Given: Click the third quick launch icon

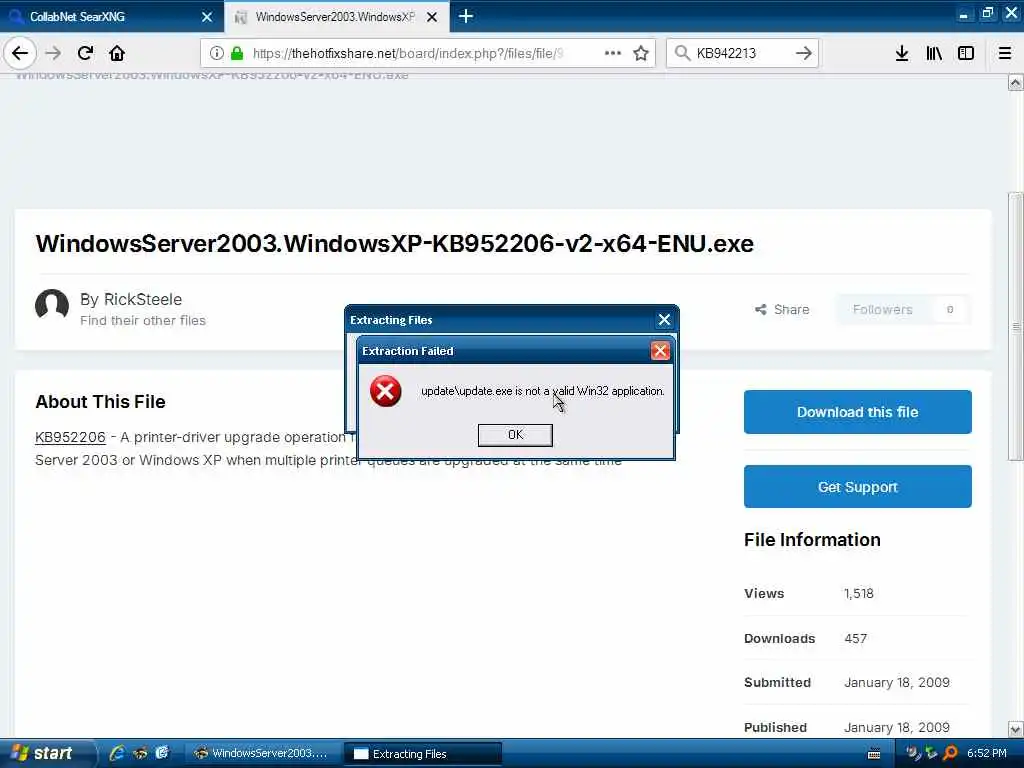Looking at the screenshot, I should click(162, 753).
